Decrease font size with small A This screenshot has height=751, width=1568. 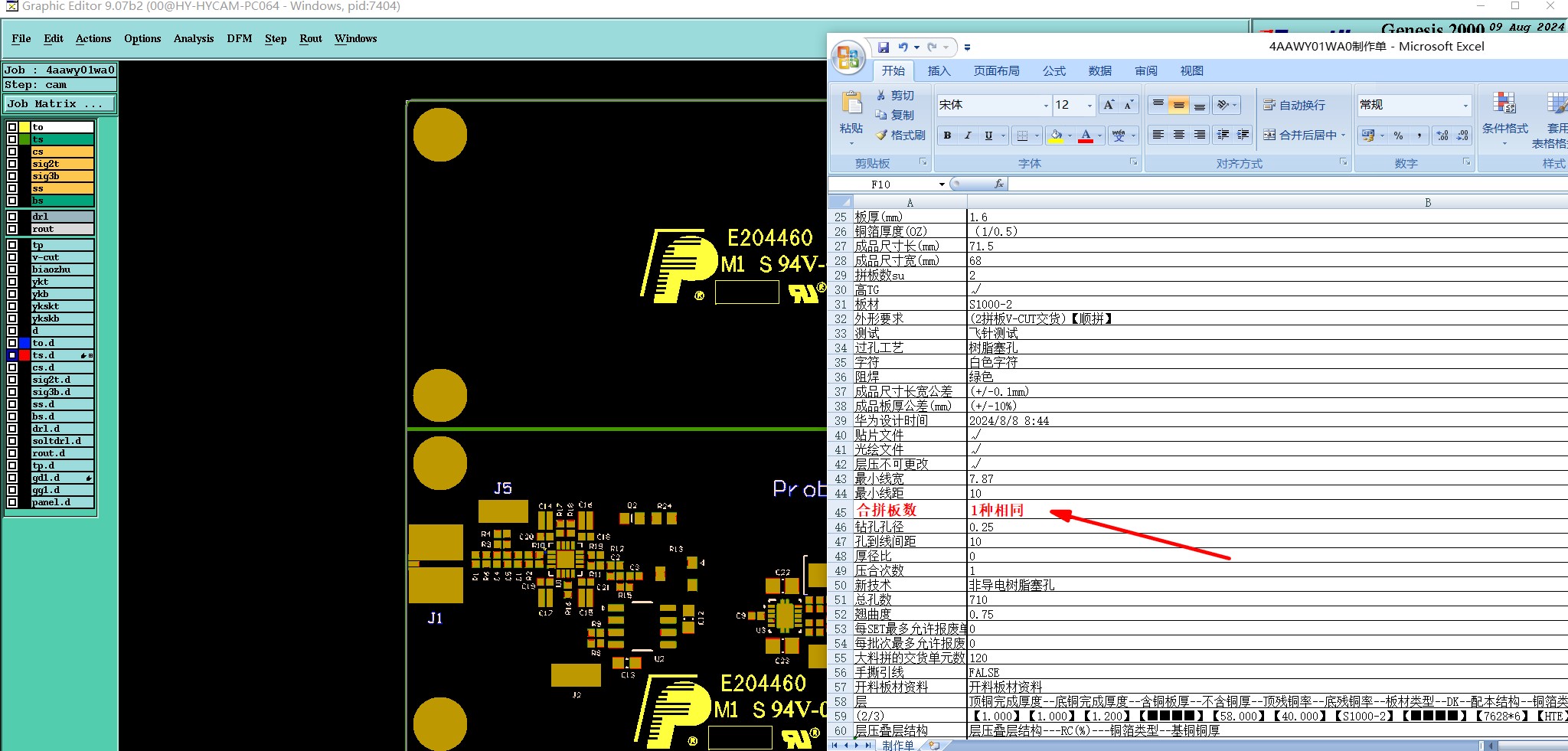[x=1129, y=105]
